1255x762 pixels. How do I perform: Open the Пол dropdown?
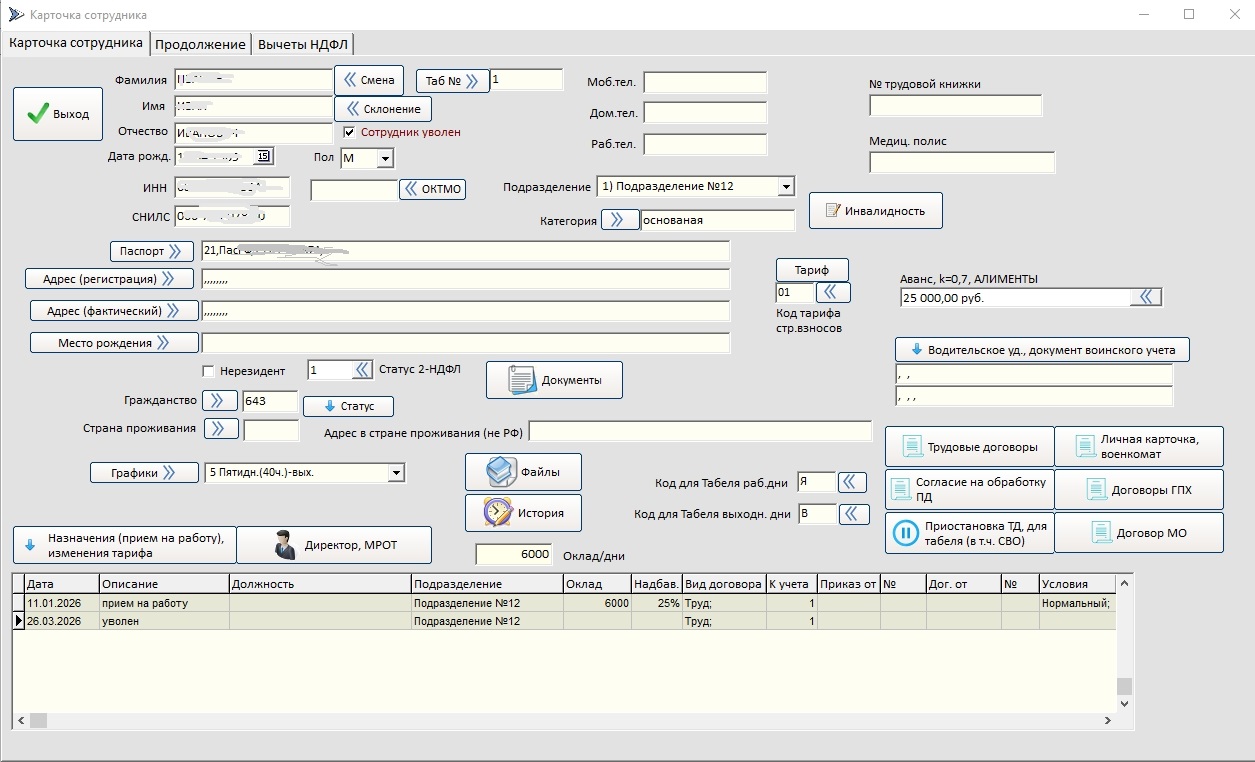click(385, 158)
